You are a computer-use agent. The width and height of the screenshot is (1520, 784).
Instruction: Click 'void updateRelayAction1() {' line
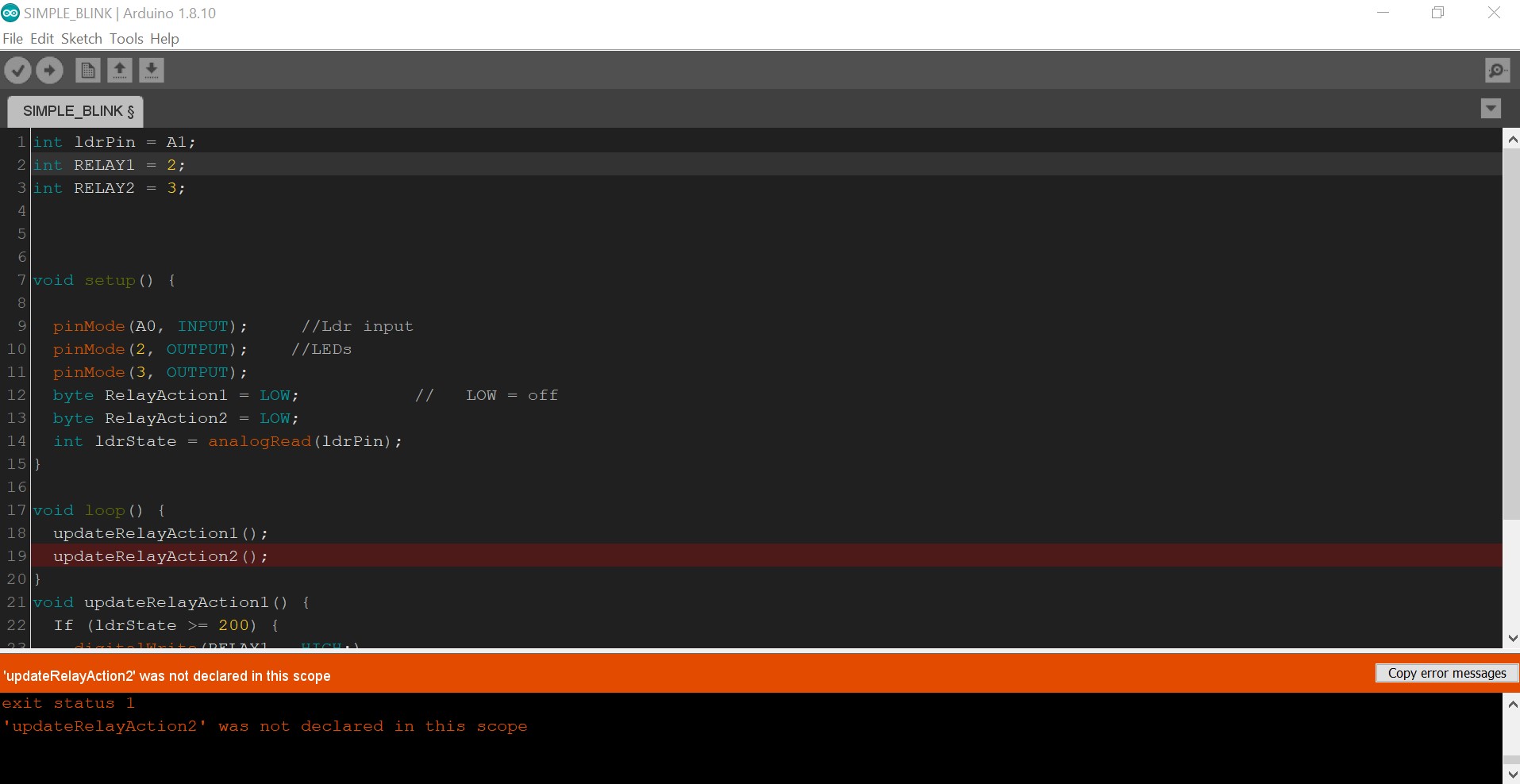(x=171, y=602)
